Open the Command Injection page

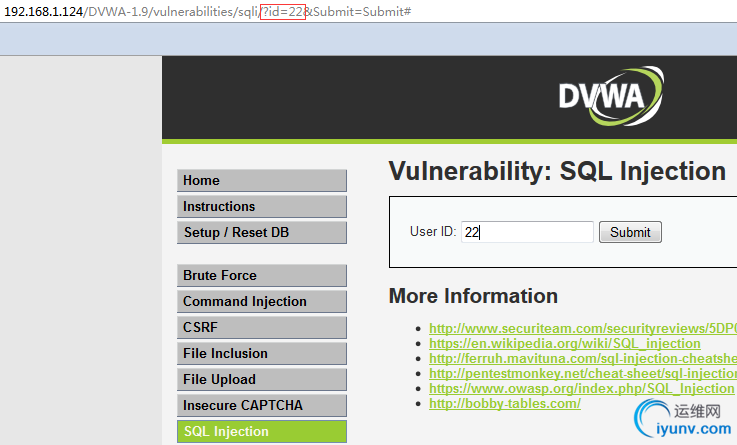[262, 301]
